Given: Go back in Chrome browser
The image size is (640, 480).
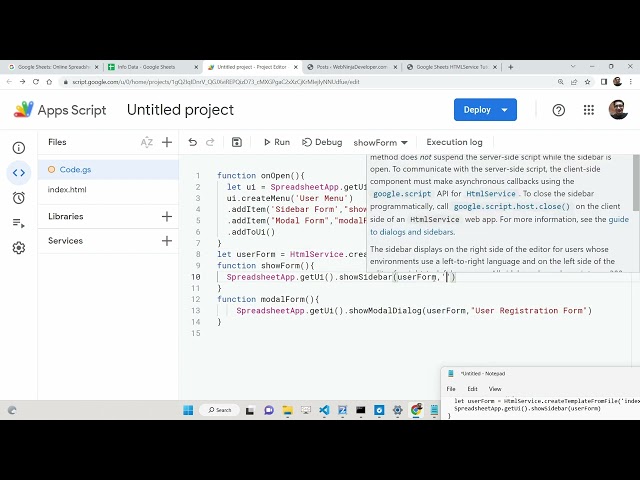Looking at the screenshot, I should click(9, 82).
